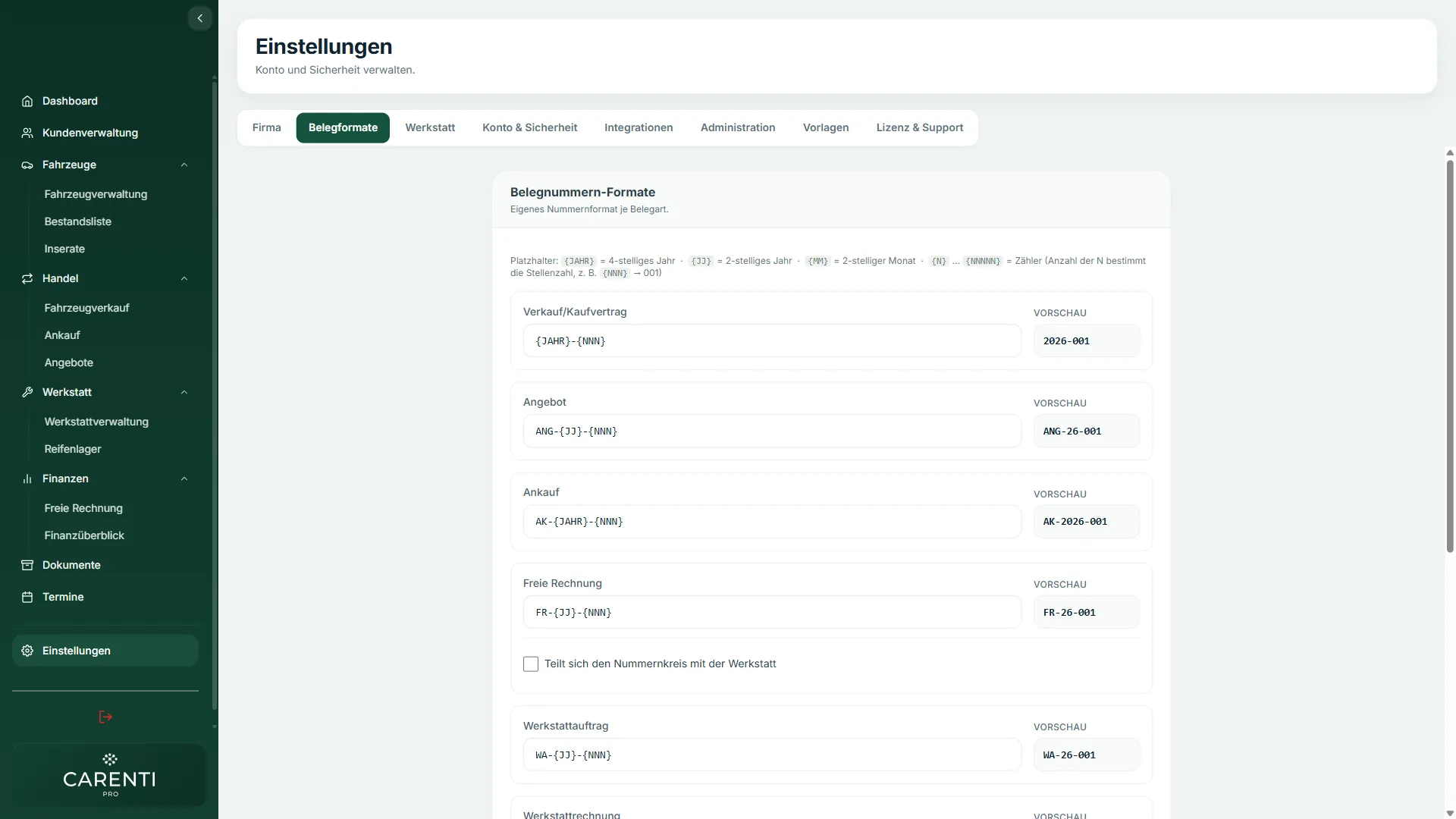Select the Belegformate tab
This screenshot has height=819, width=1456.
[x=343, y=127]
